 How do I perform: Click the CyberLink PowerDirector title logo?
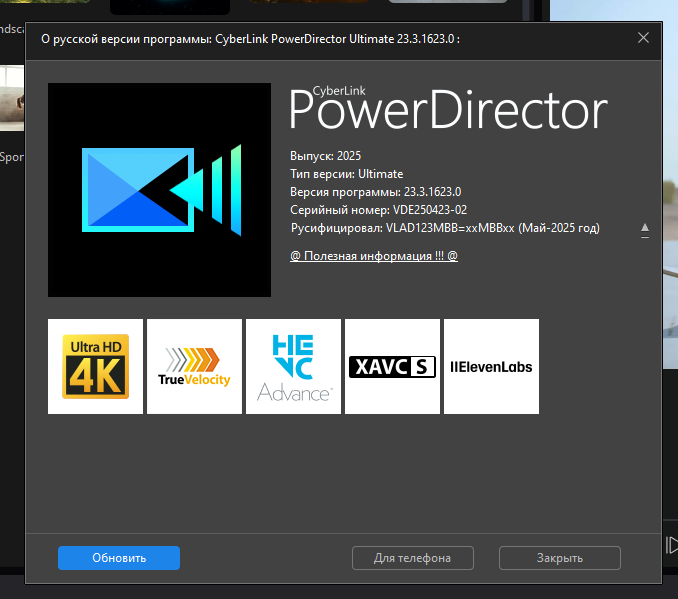[448, 108]
